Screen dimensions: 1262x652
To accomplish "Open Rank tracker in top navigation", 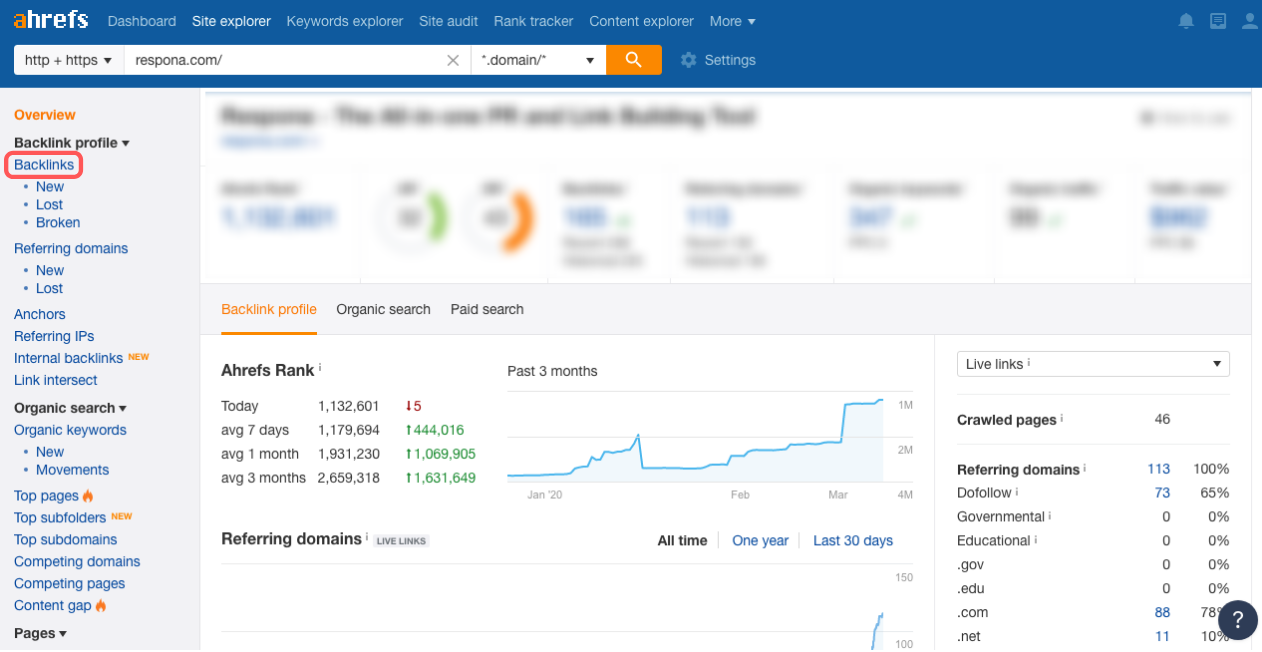I will (x=534, y=21).
